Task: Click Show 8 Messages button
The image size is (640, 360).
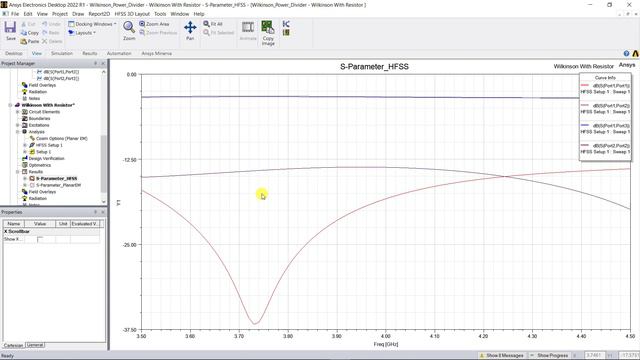Action: 502,356
